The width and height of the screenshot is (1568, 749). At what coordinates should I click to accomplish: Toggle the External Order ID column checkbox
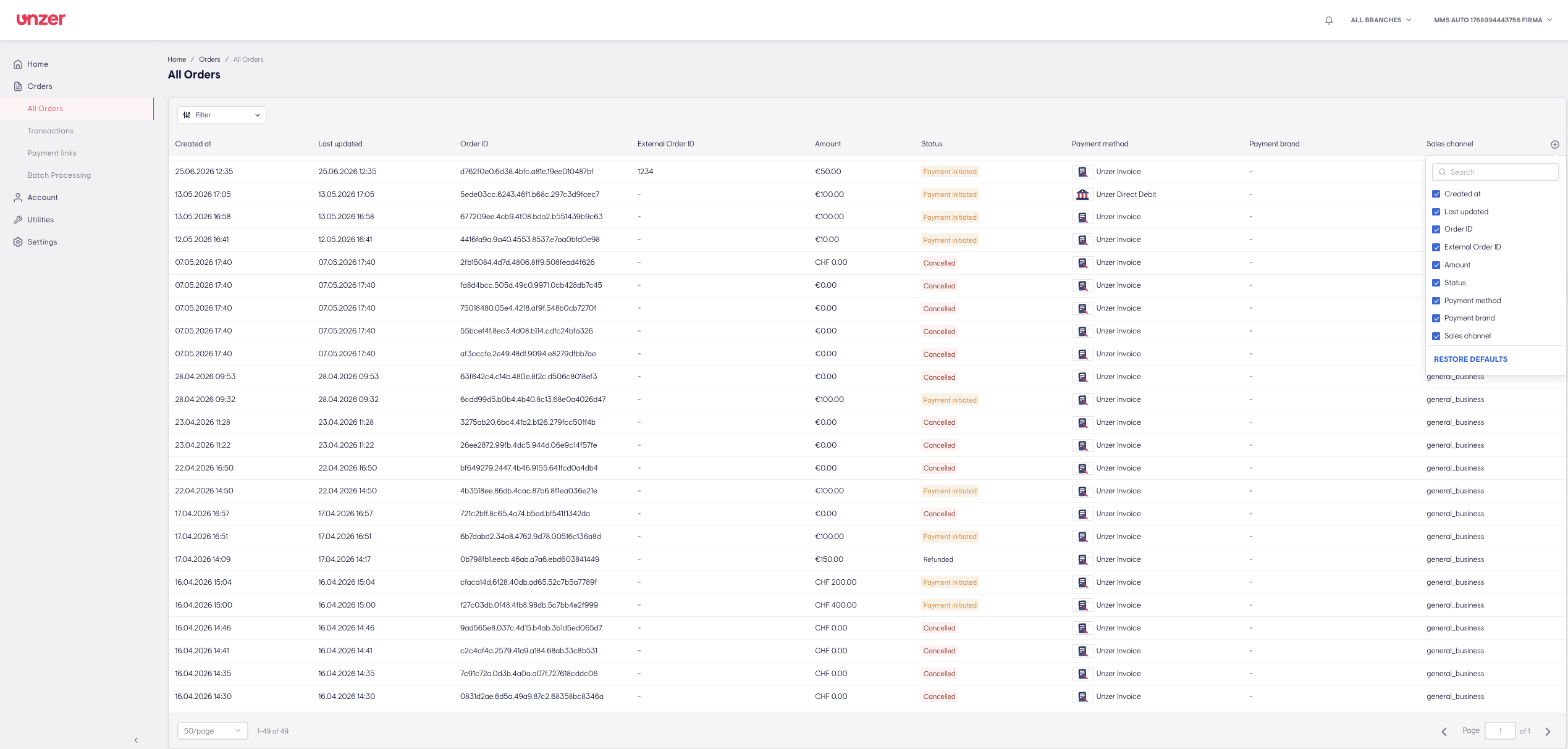tap(1436, 248)
